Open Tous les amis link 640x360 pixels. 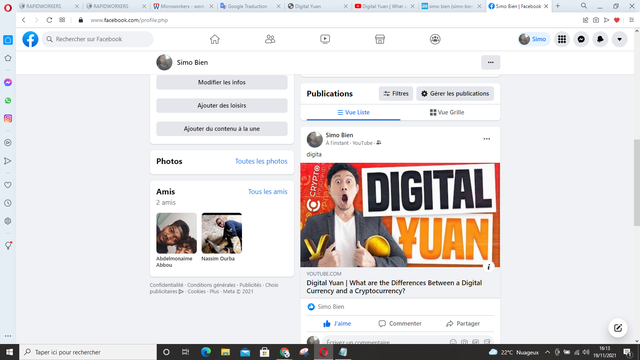pyautogui.click(x=267, y=191)
